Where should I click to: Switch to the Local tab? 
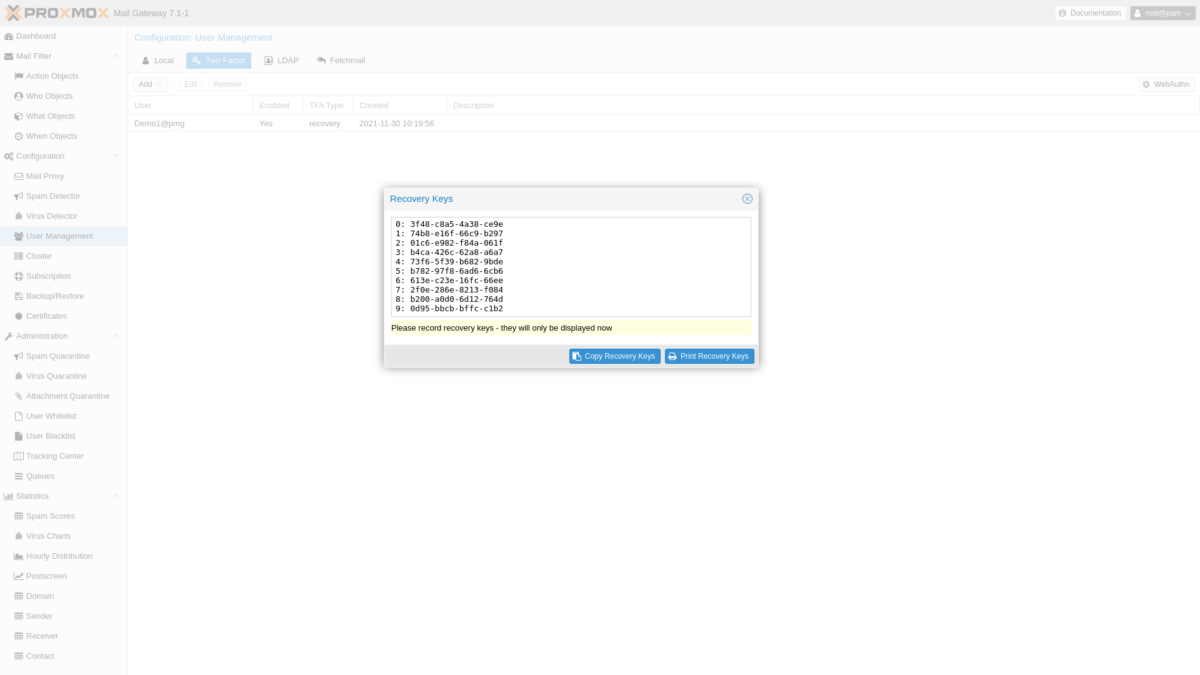point(158,60)
